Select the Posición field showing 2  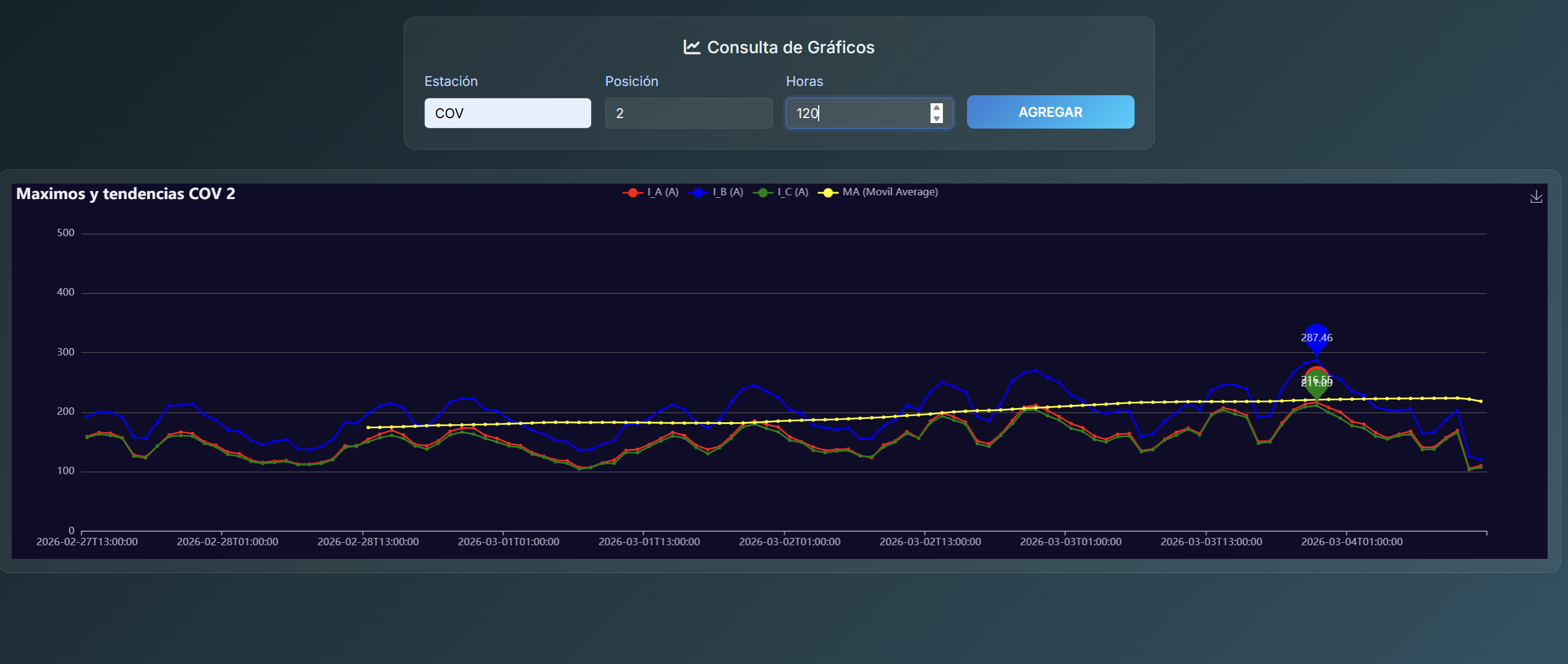(688, 113)
